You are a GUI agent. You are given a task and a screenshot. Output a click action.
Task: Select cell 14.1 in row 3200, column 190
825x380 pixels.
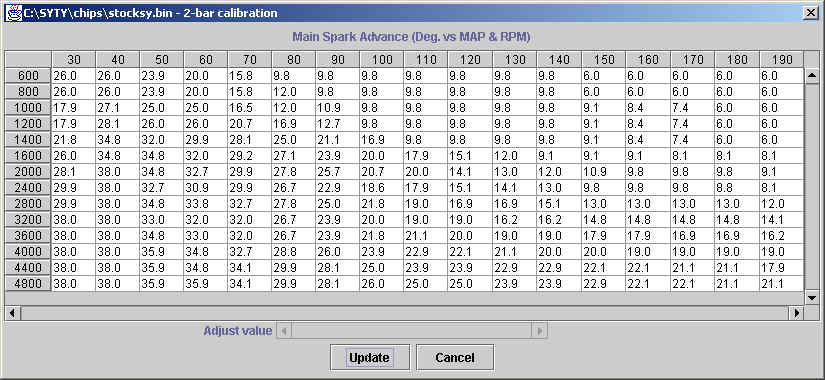(781, 219)
